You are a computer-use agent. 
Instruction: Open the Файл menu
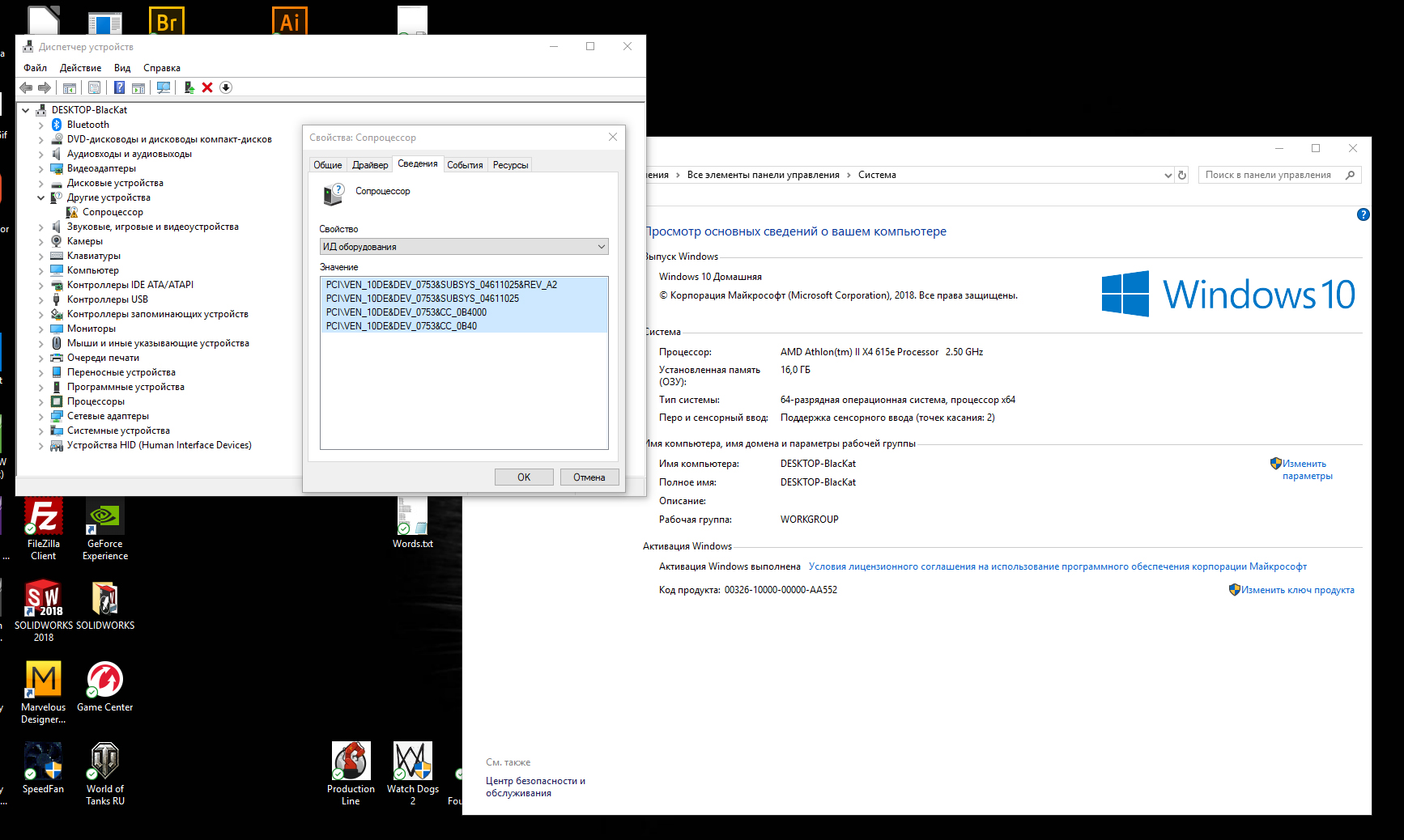36,68
